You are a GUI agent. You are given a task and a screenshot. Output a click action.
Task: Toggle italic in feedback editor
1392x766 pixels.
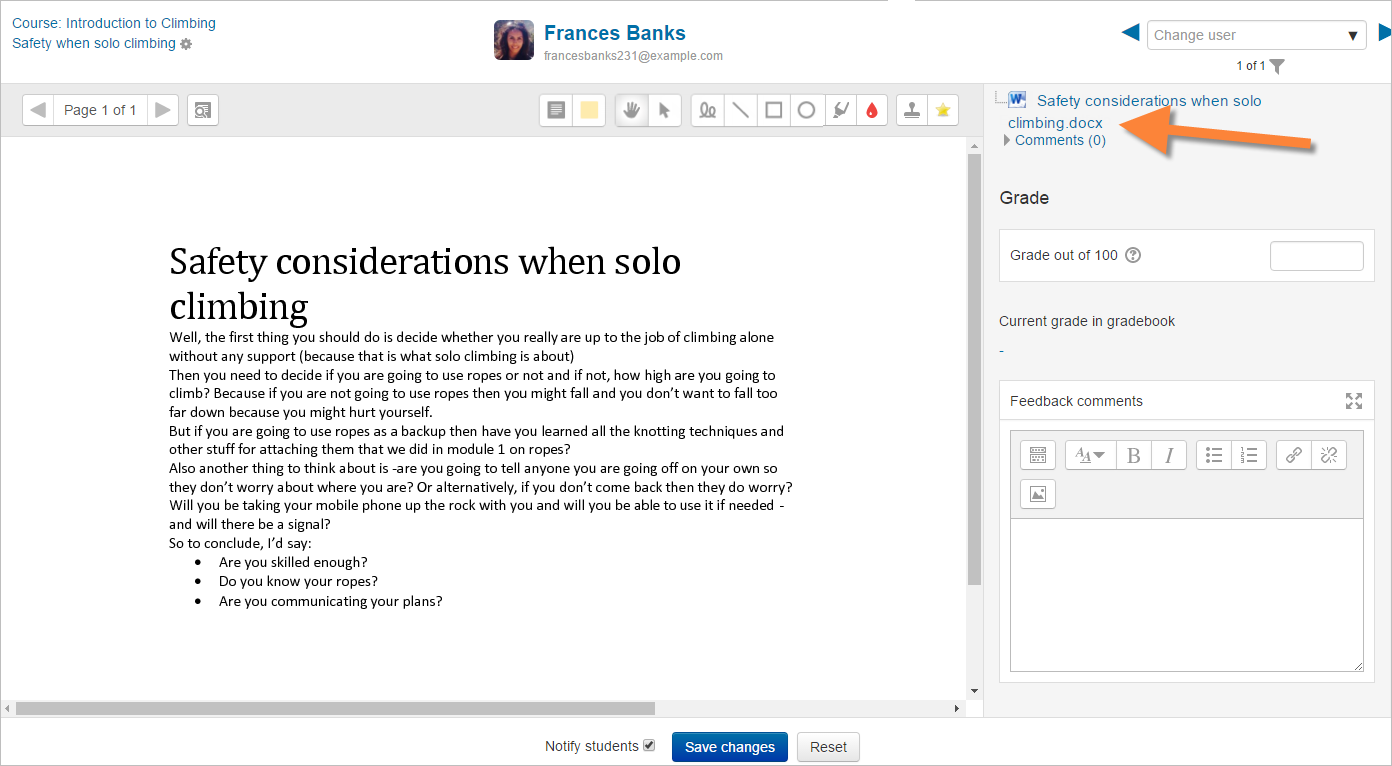pos(1168,455)
